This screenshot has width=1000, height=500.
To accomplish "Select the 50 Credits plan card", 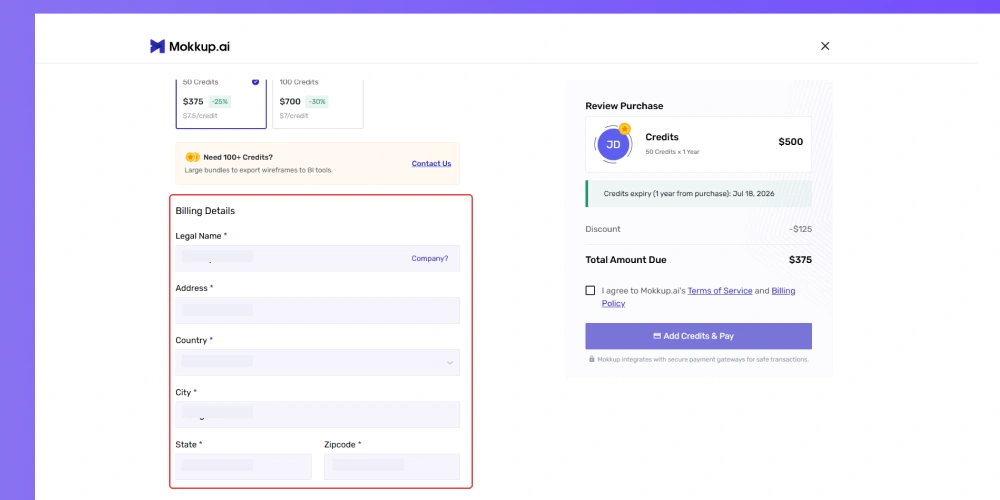I will coord(221,103).
